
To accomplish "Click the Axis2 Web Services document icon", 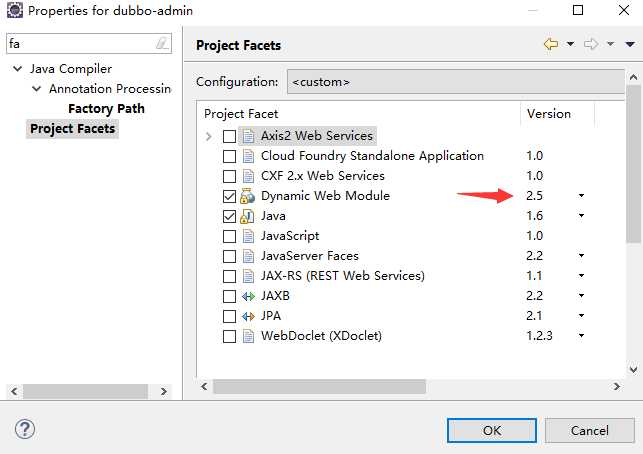I will (248, 136).
